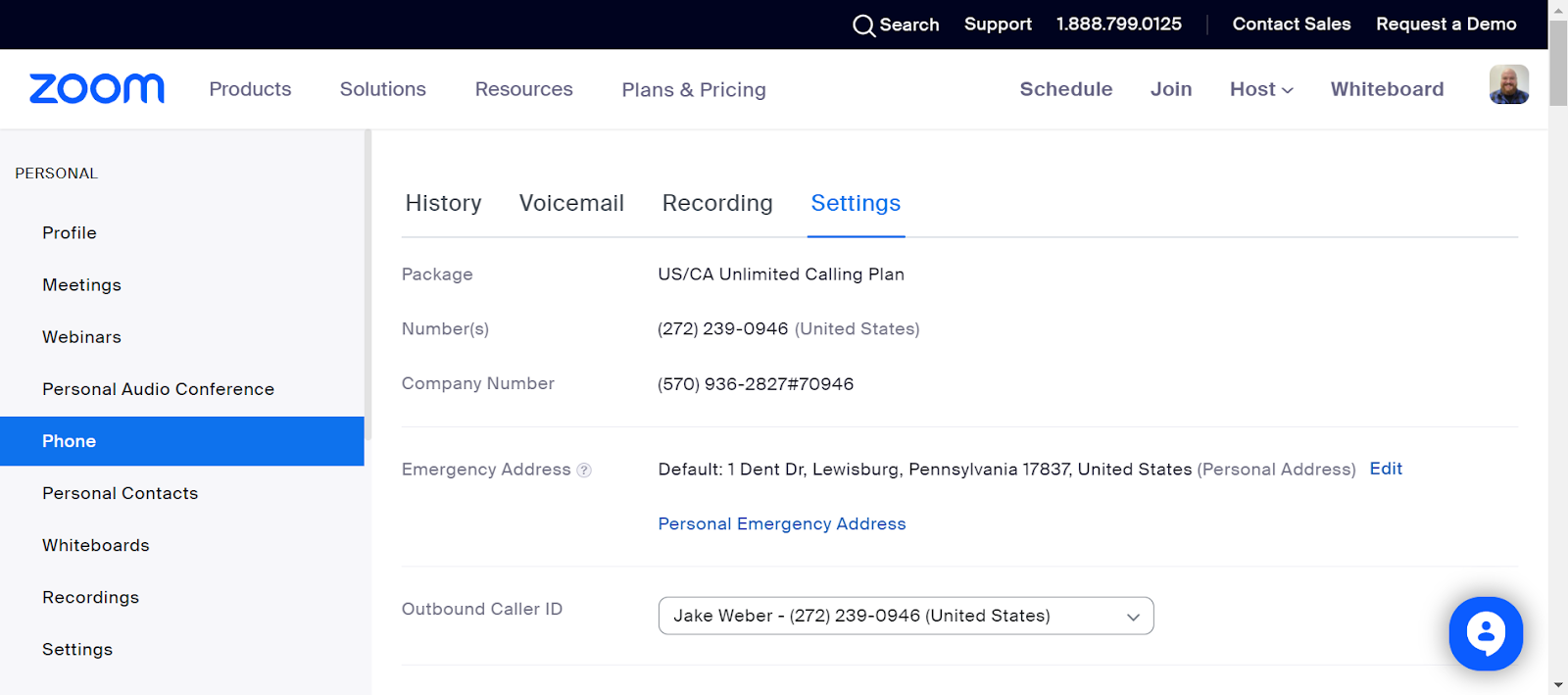Switch to the History tab
The height and width of the screenshot is (695, 1568).
coord(443,203)
